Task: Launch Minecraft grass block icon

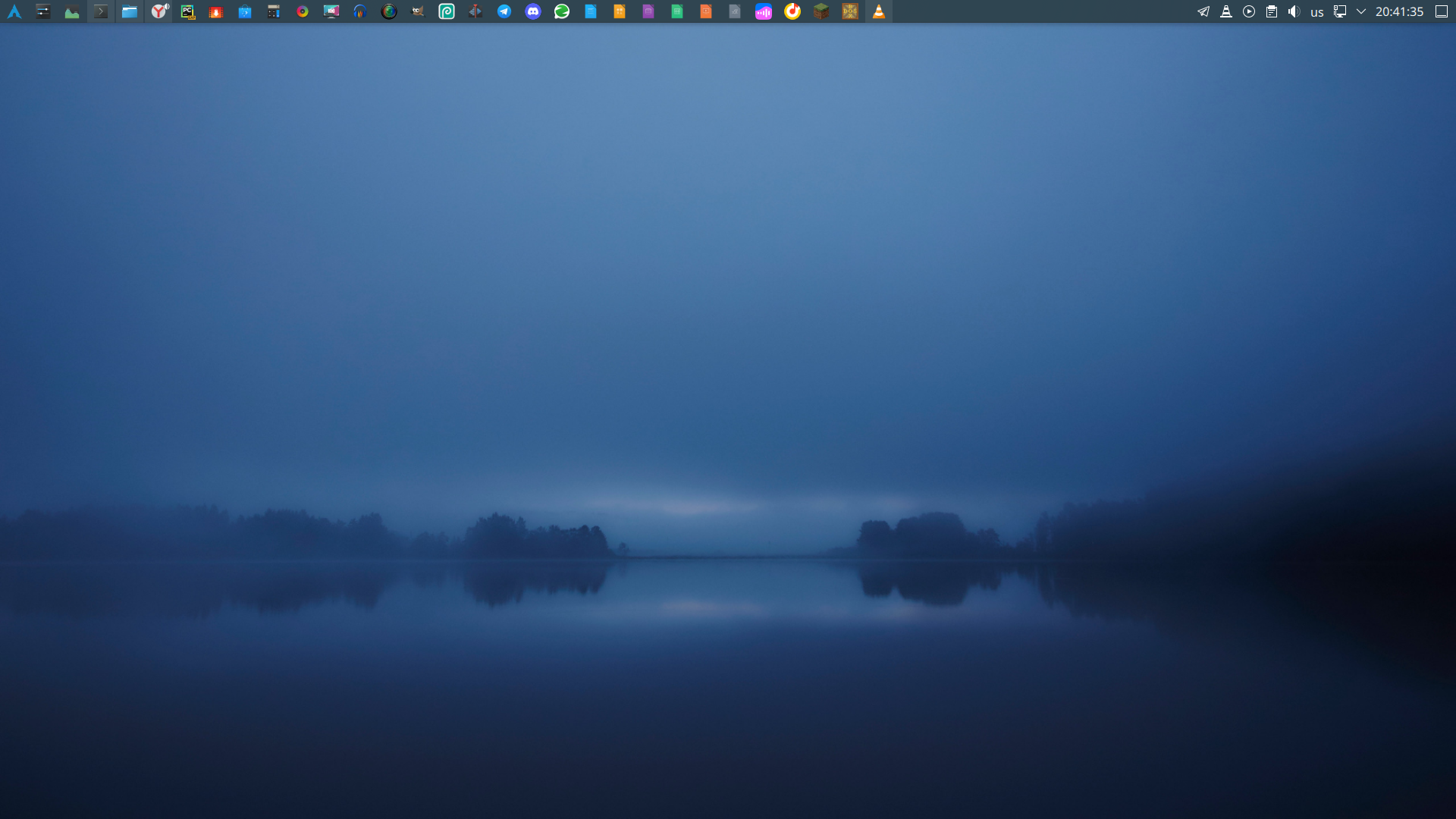Action: coord(821,11)
